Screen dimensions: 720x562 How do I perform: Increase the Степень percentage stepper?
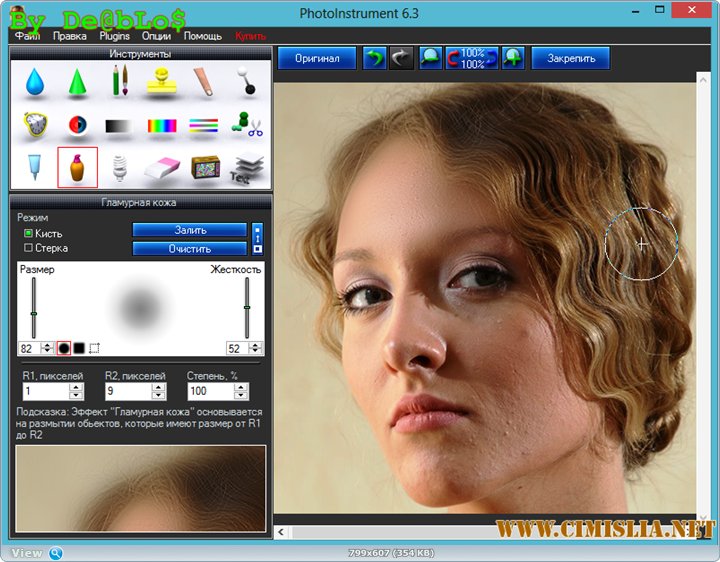(241, 386)
